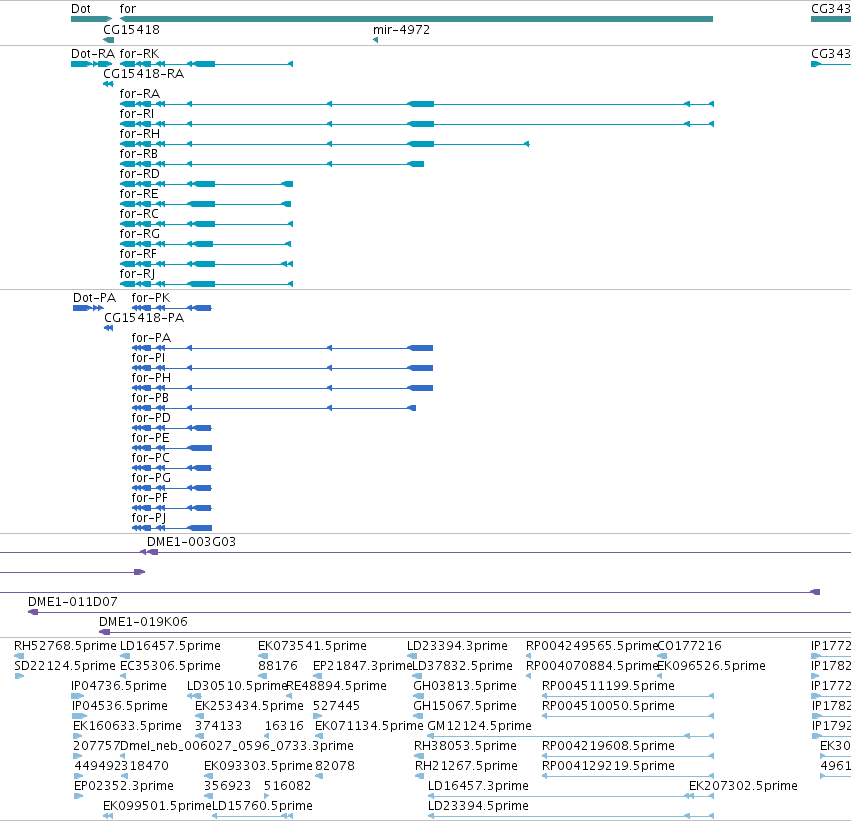Select the RE48894.5prime EST label
The height and width of the screenshot is (821, 851).
[336, 686]
